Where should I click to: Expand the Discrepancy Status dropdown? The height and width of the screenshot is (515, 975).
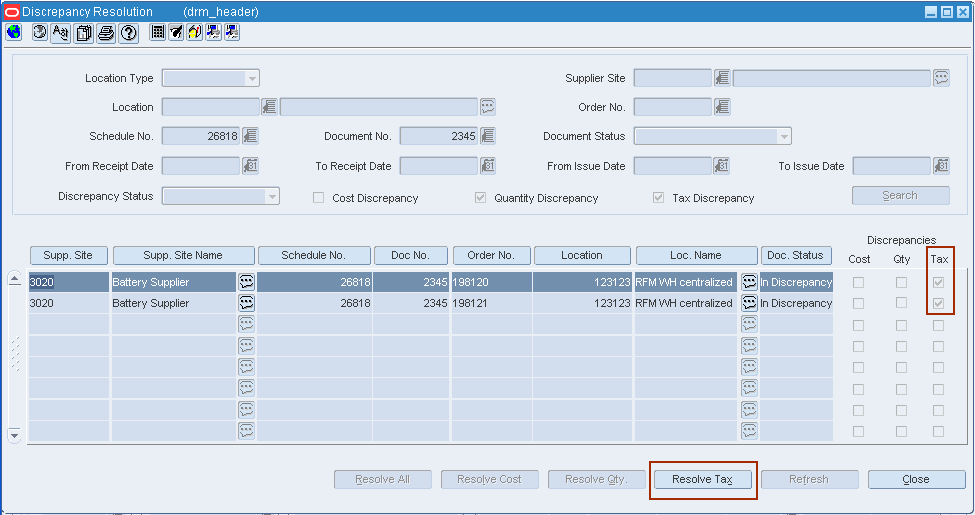[x=272, y=197]
